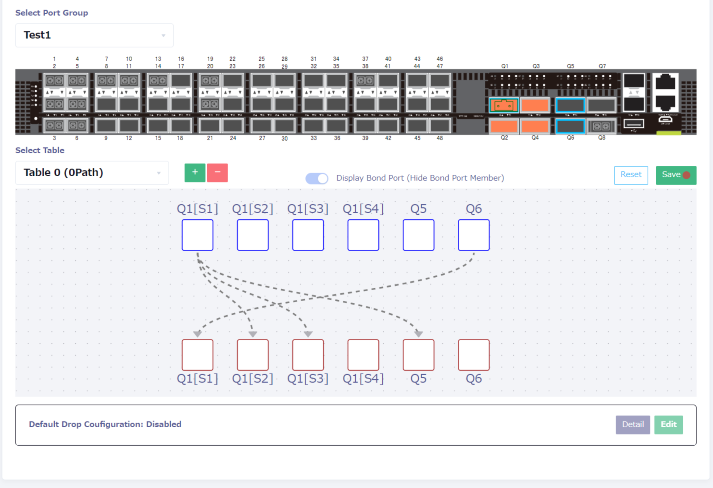This screenshot has height=488, width=713.
Task: Select the red destination node Q1[S4]
Action: tap(363, 355)
